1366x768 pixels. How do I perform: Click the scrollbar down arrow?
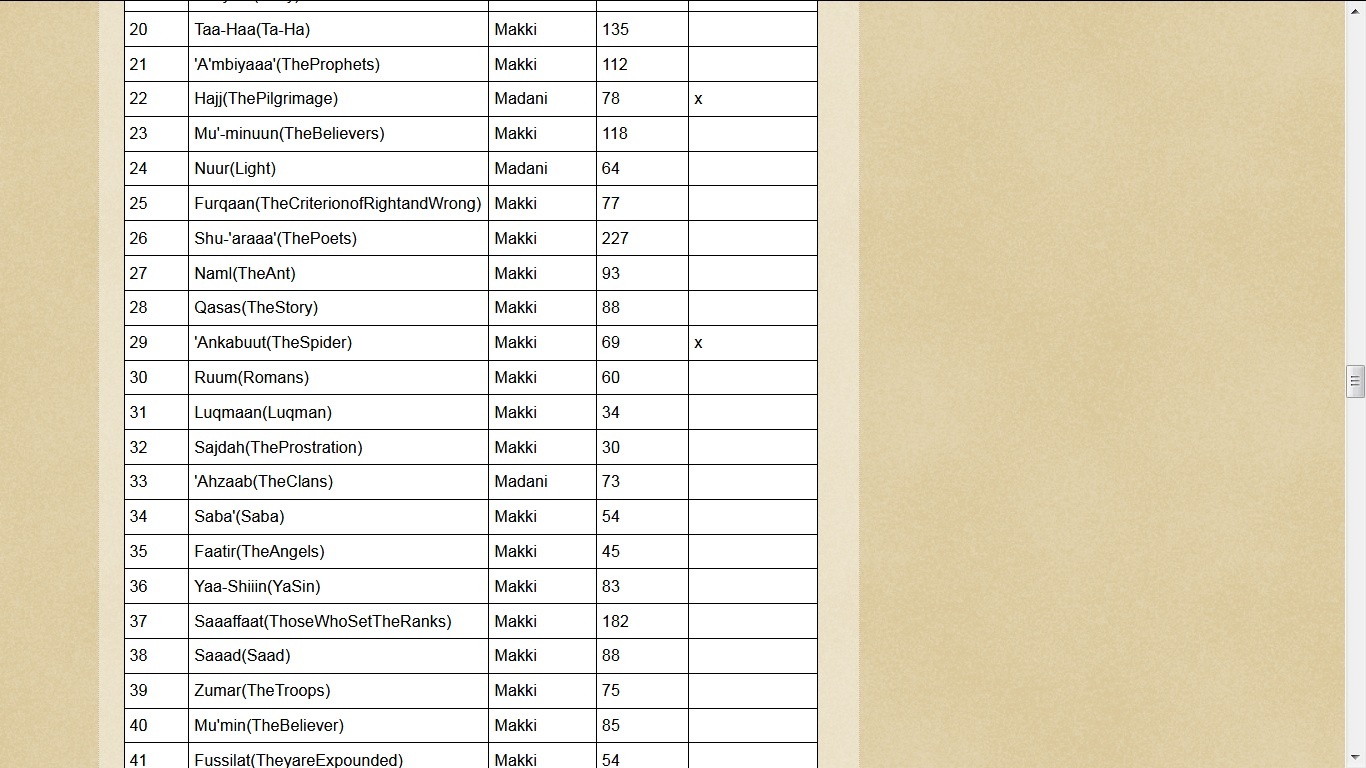coord(1356,759)
